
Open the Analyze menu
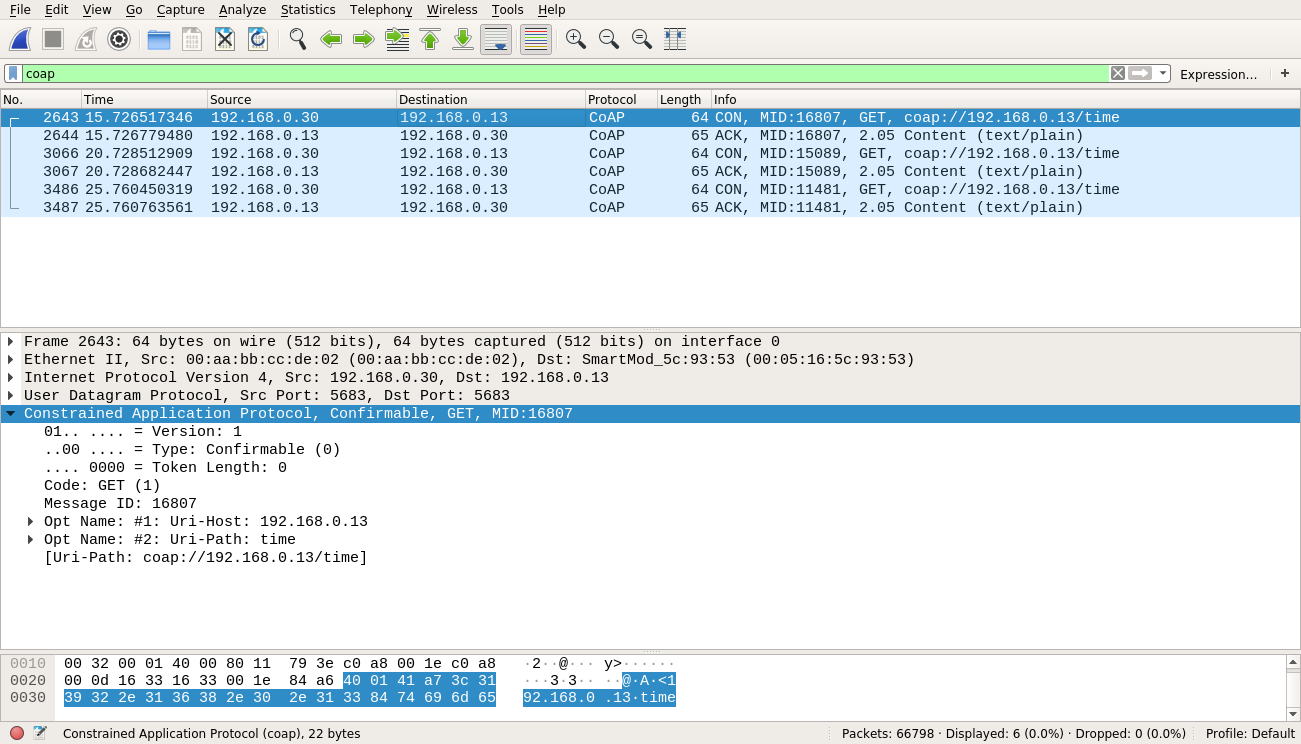pos(243,9)
